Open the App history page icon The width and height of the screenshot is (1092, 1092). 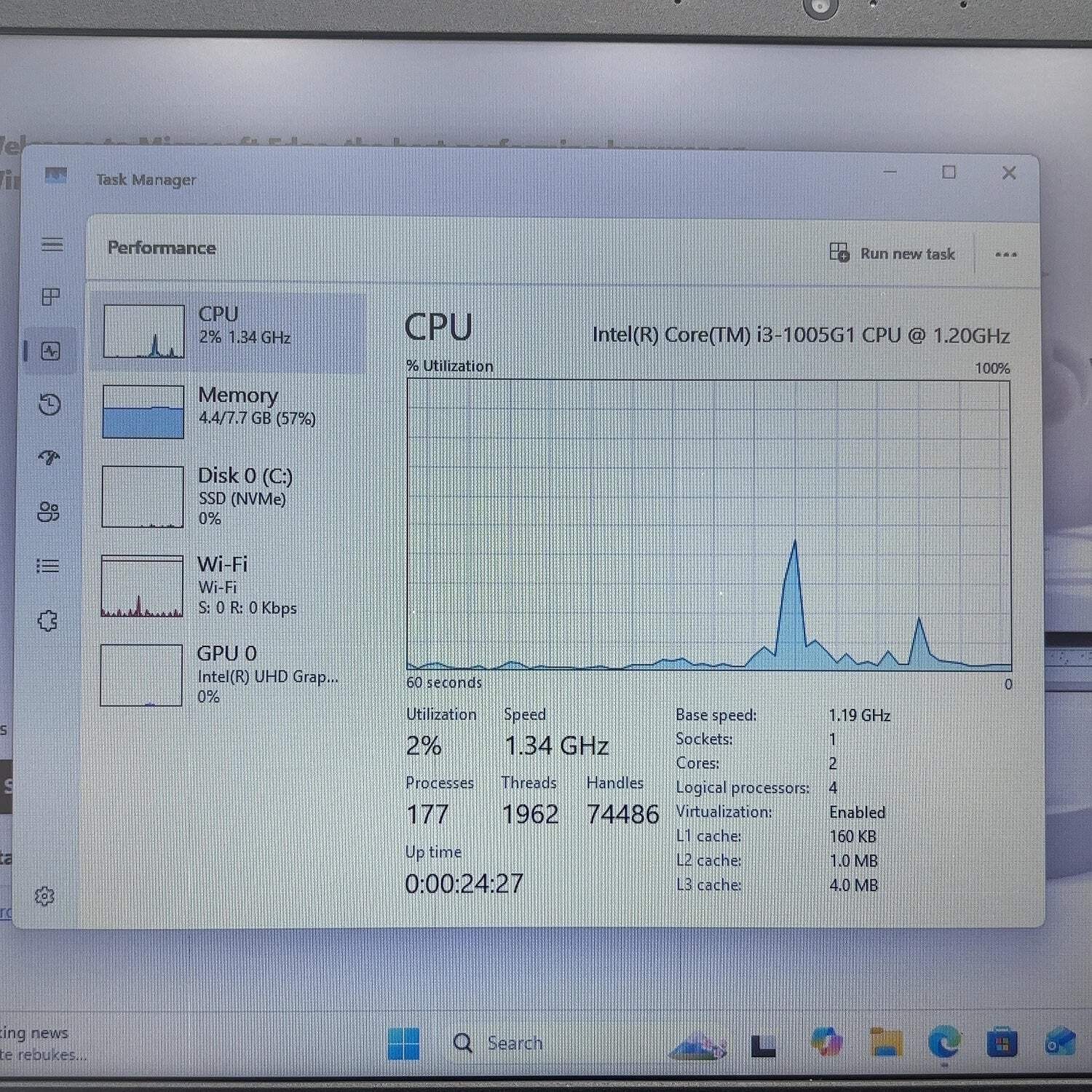tap(50, 405)
